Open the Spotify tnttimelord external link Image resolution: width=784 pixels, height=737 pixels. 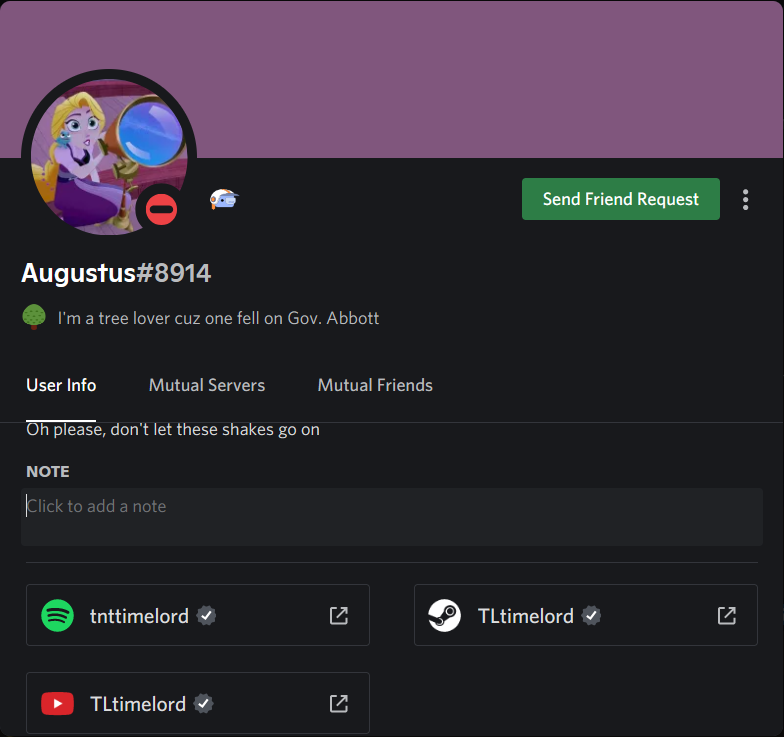point(338,616)
